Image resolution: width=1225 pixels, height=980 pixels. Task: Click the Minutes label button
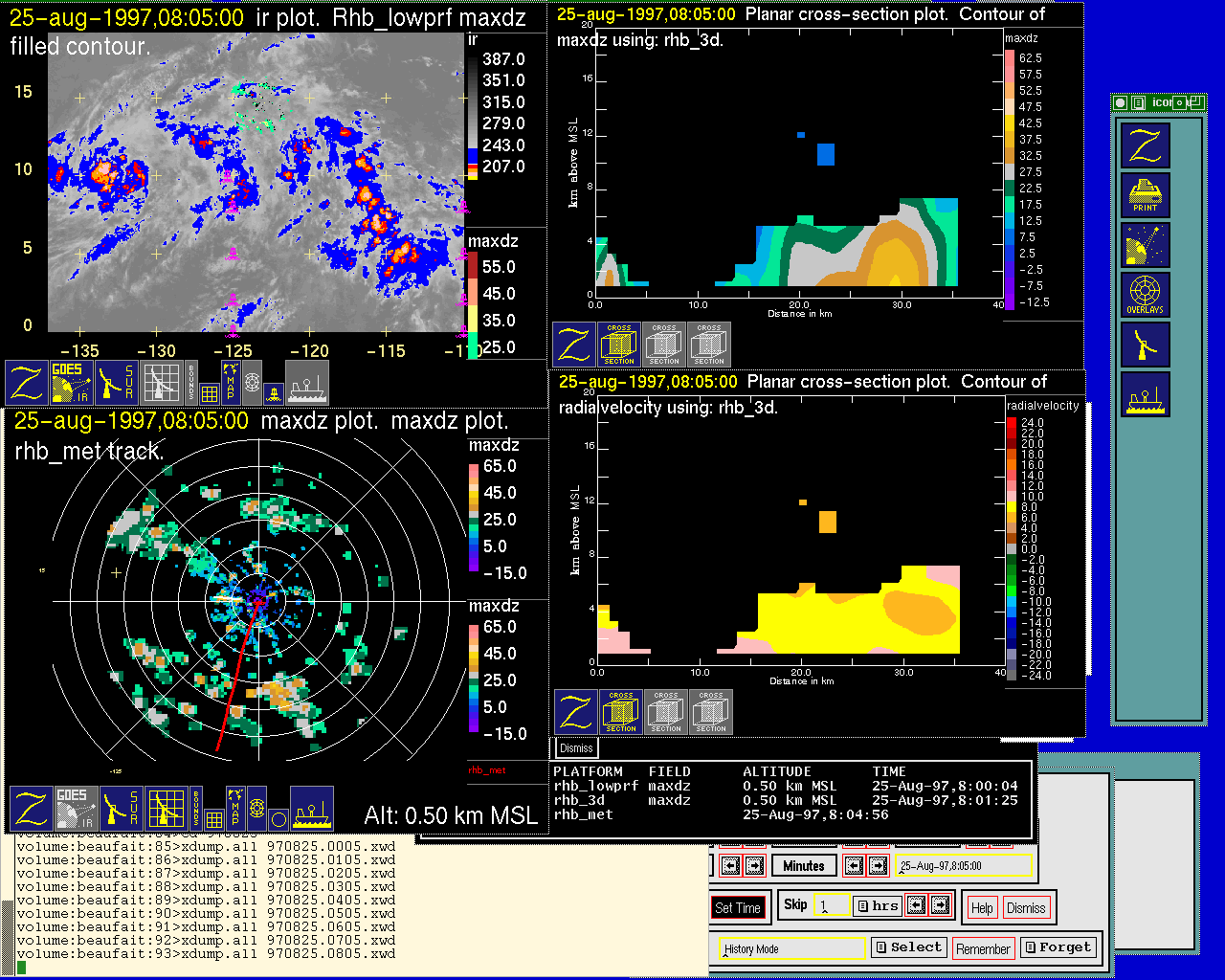803,866
